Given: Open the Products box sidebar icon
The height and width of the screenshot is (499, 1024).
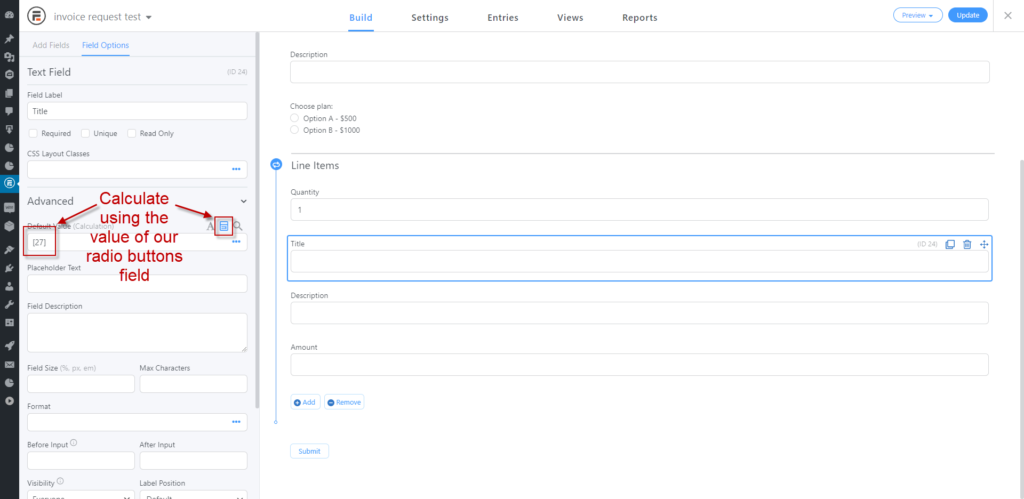Looking at the screenshot, I should [9, 226].
